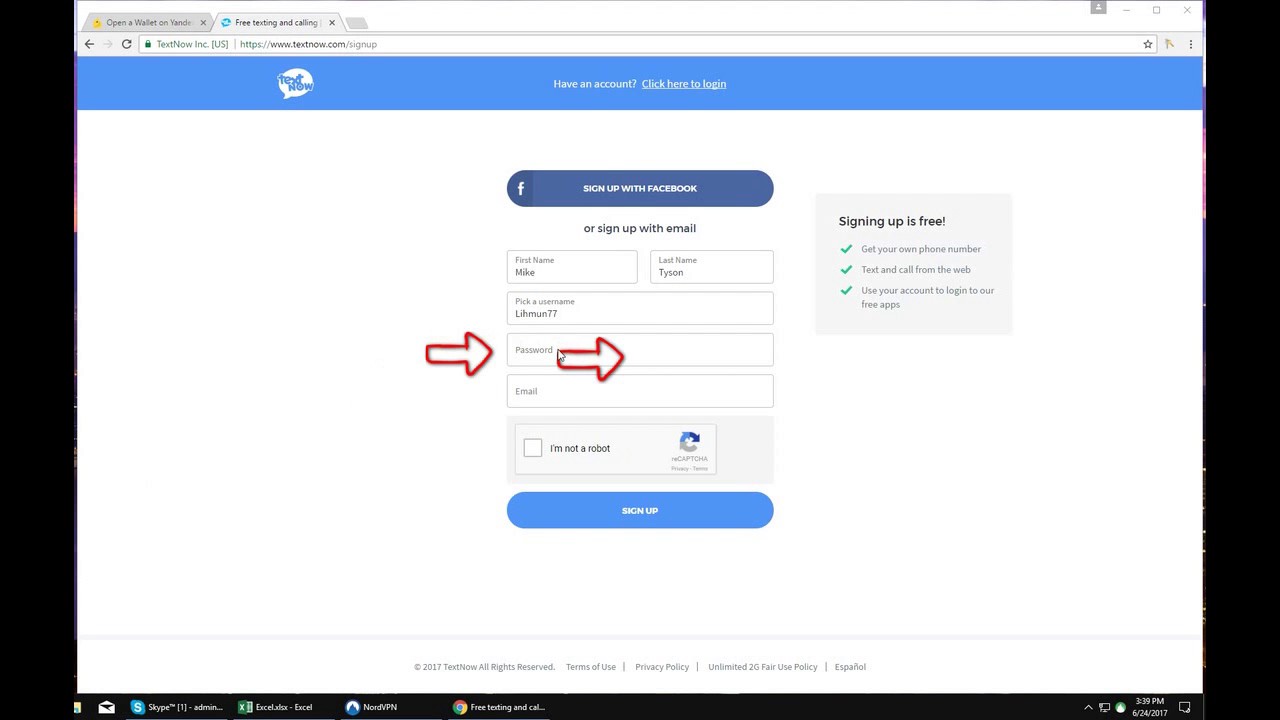Screen dimensions: 1280x720
Task: Click or sign up with email text
Action: click(x=640, y=228)
